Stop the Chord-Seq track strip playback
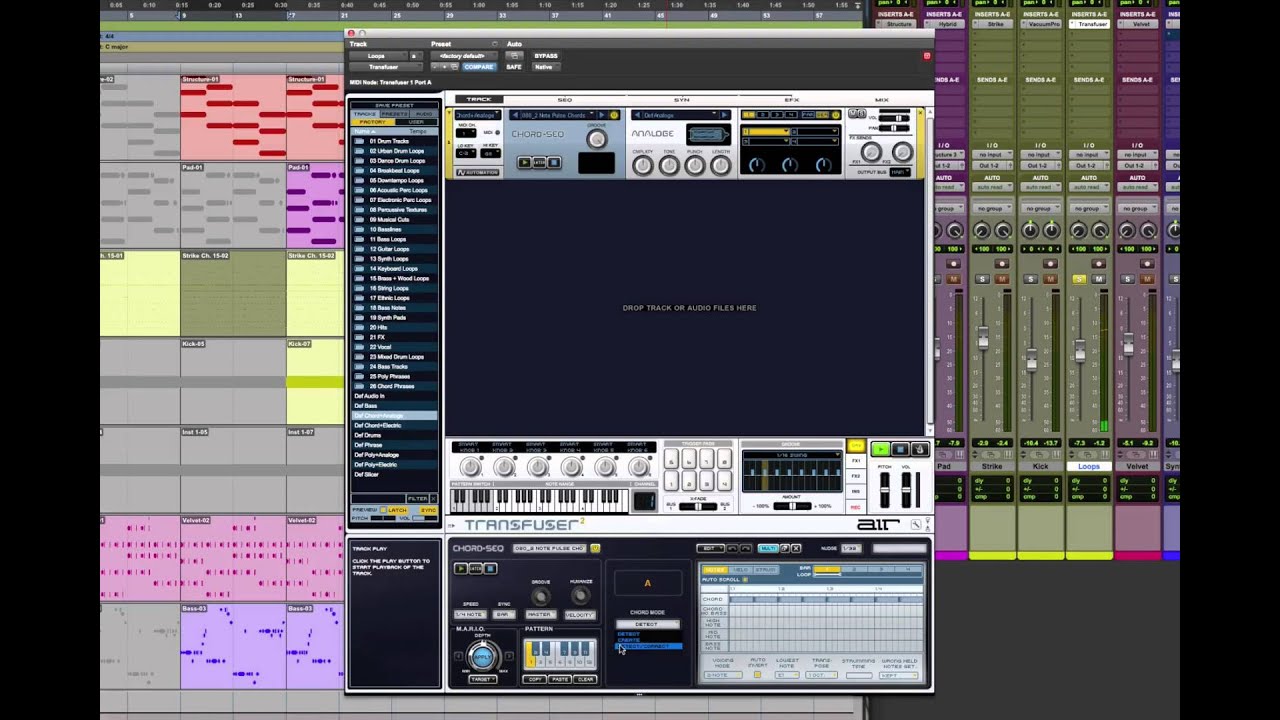This screenshot has height=720, width=1280. 555,162
